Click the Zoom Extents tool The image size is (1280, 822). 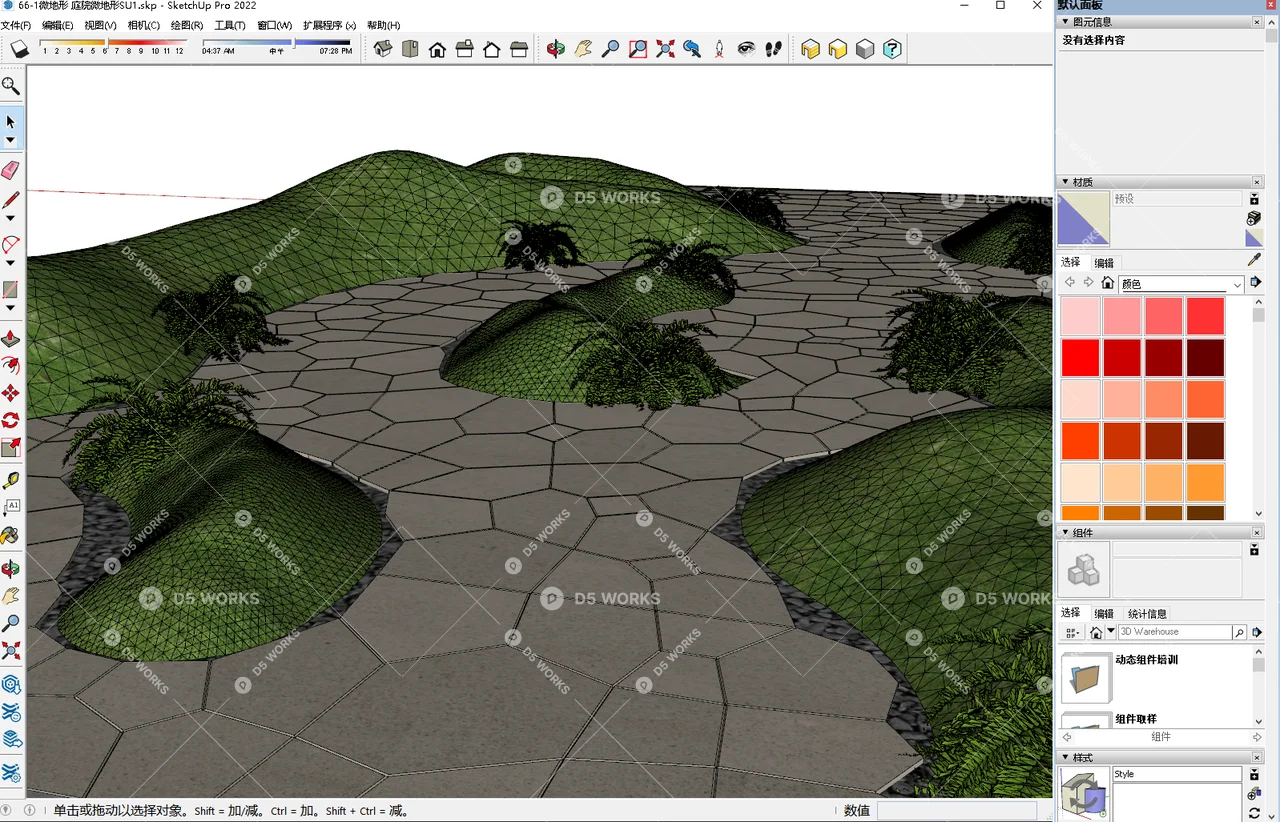pos(665,47)
